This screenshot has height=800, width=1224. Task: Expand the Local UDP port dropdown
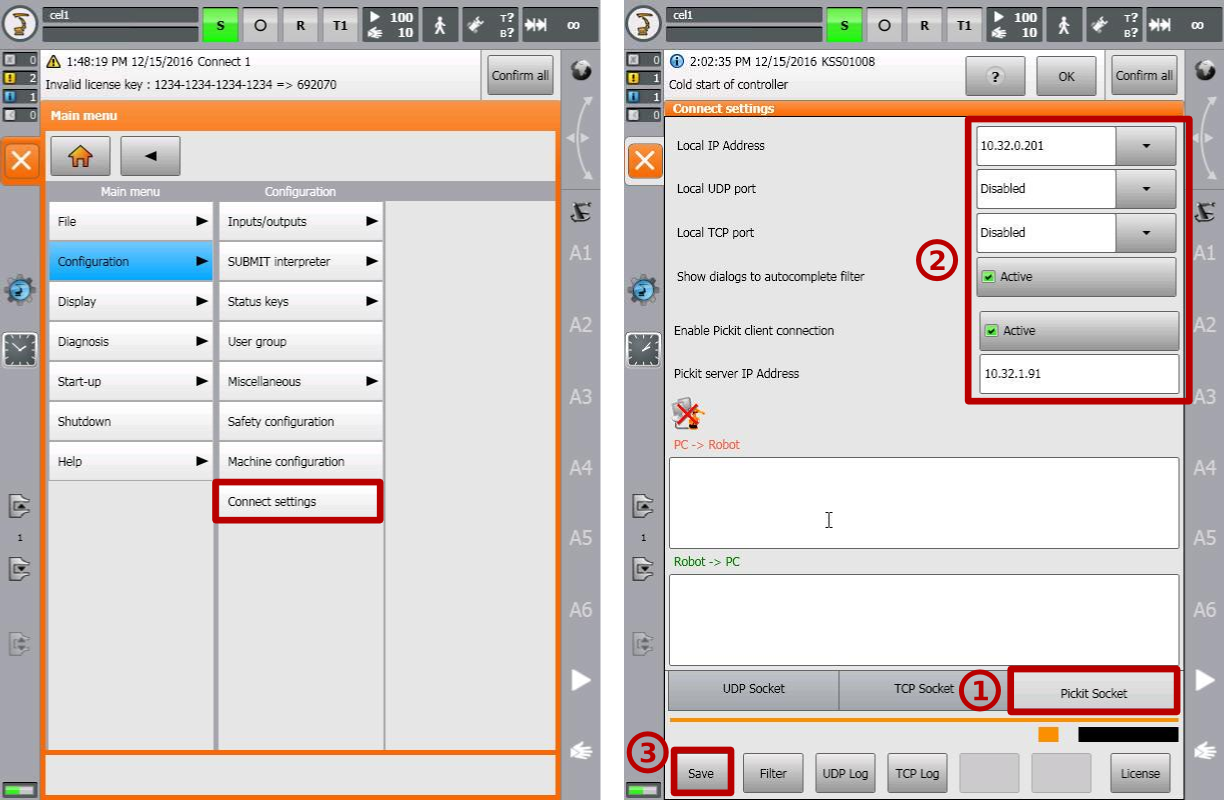click(1145, 189)
